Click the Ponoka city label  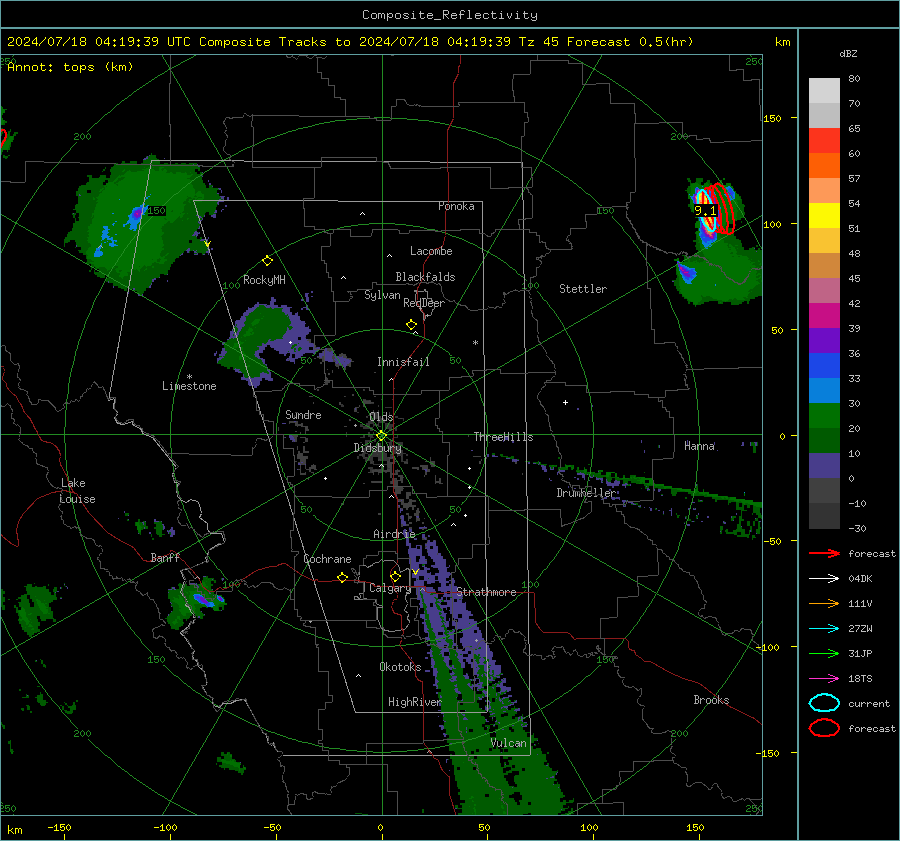[456, 206]
